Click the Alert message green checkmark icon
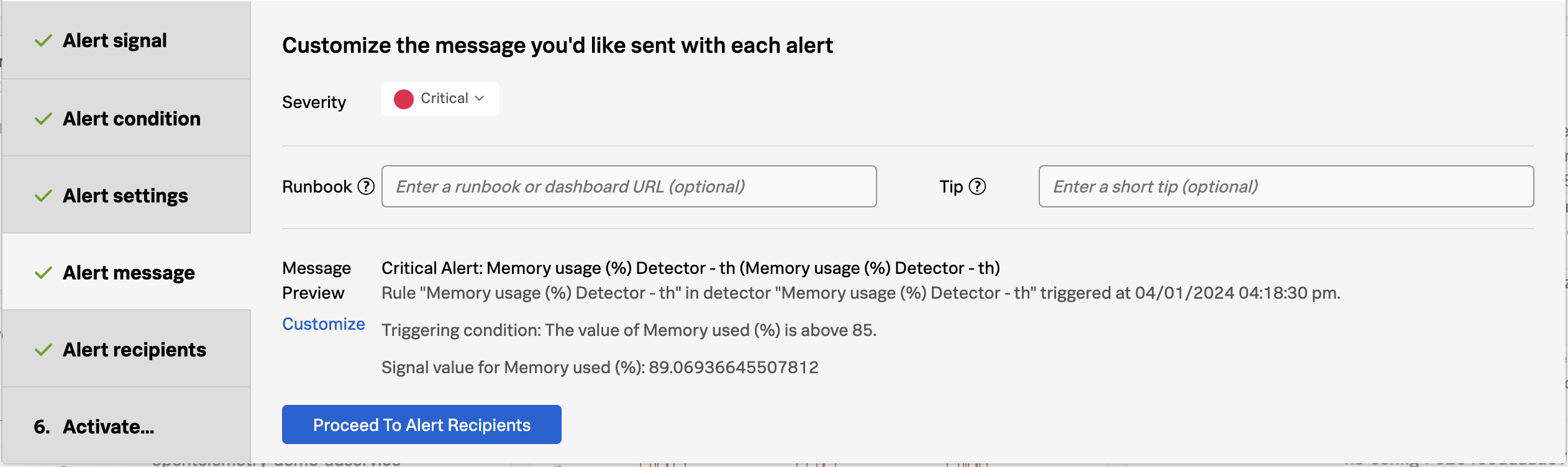Screen dimensions: 1568x467 pos(43,273)
